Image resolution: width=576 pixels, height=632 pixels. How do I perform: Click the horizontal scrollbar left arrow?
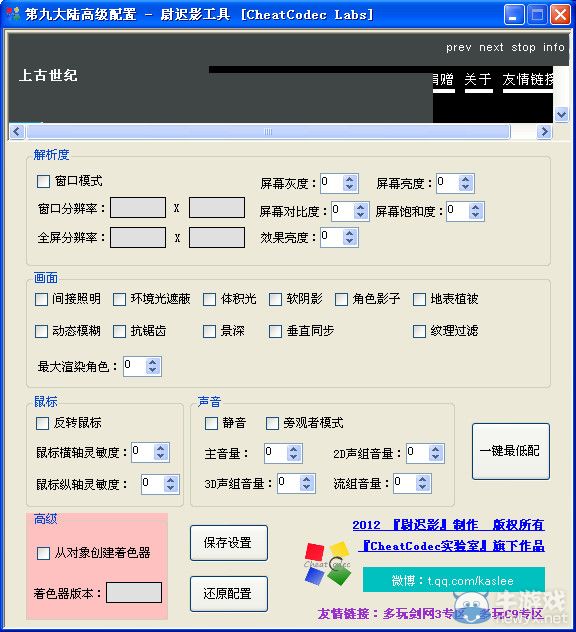(17, 131)
